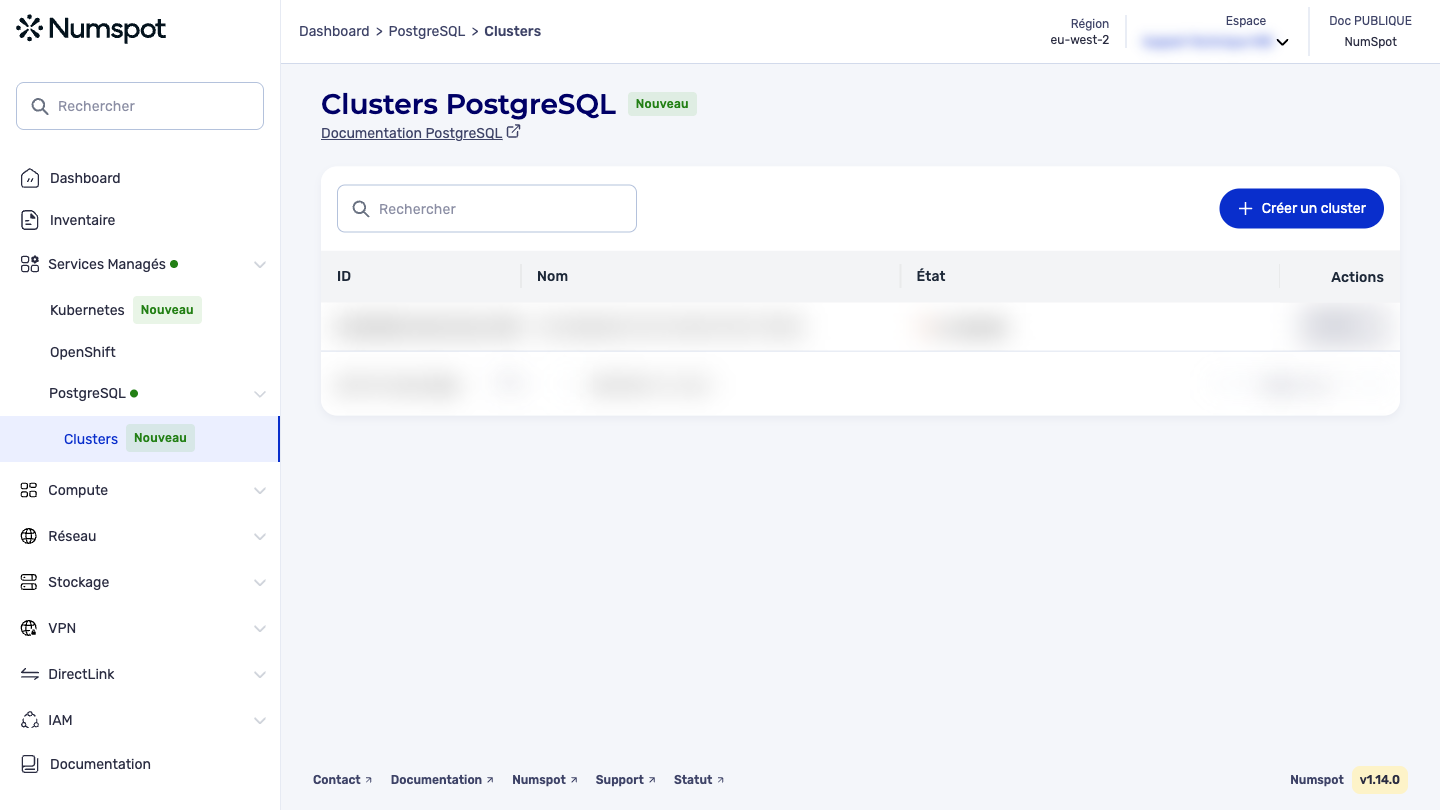The image size is (1440, 810).
Task: Click the VPN globe-lock icon
Action: (29, 628)
